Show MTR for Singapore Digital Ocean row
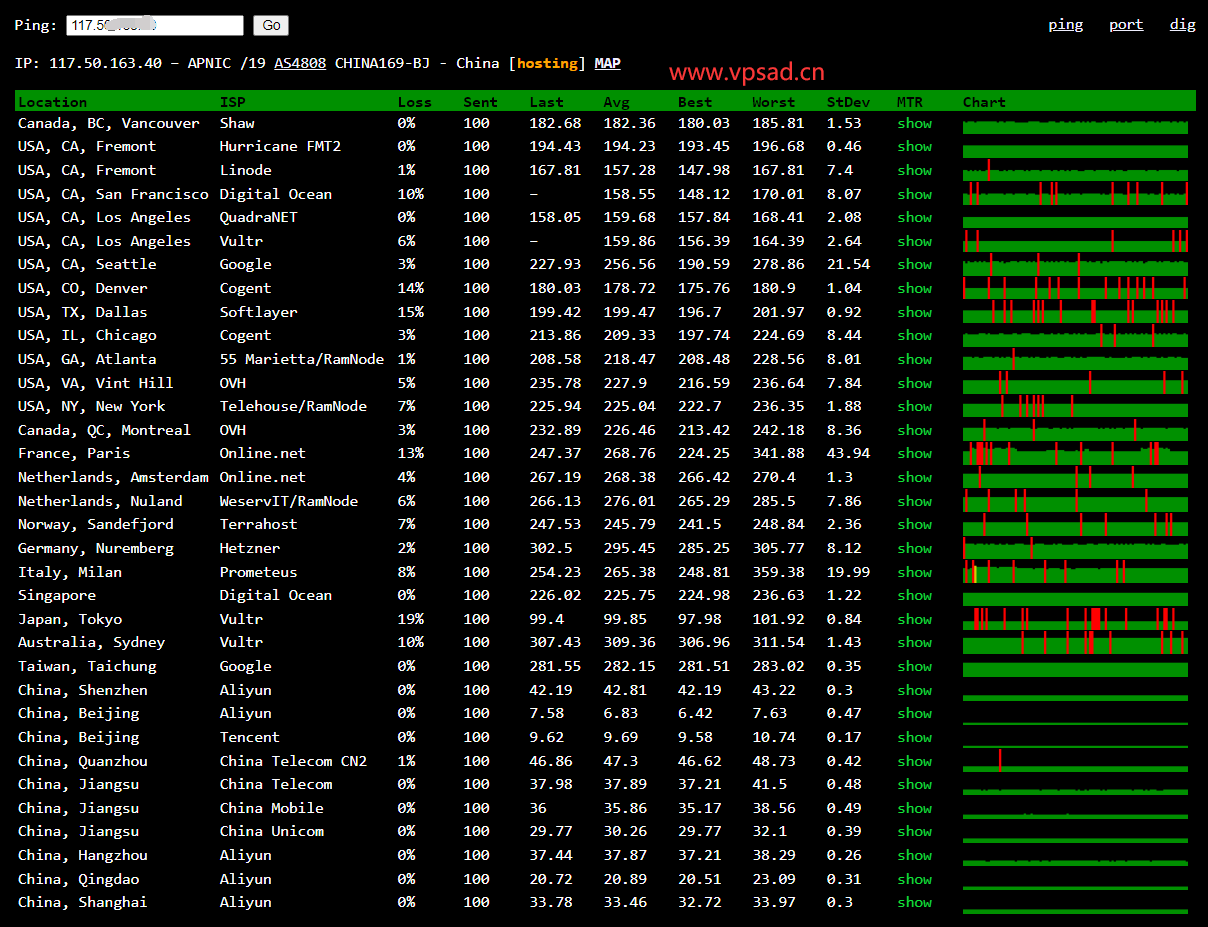The image size is (1208, 927). [914, 595]
